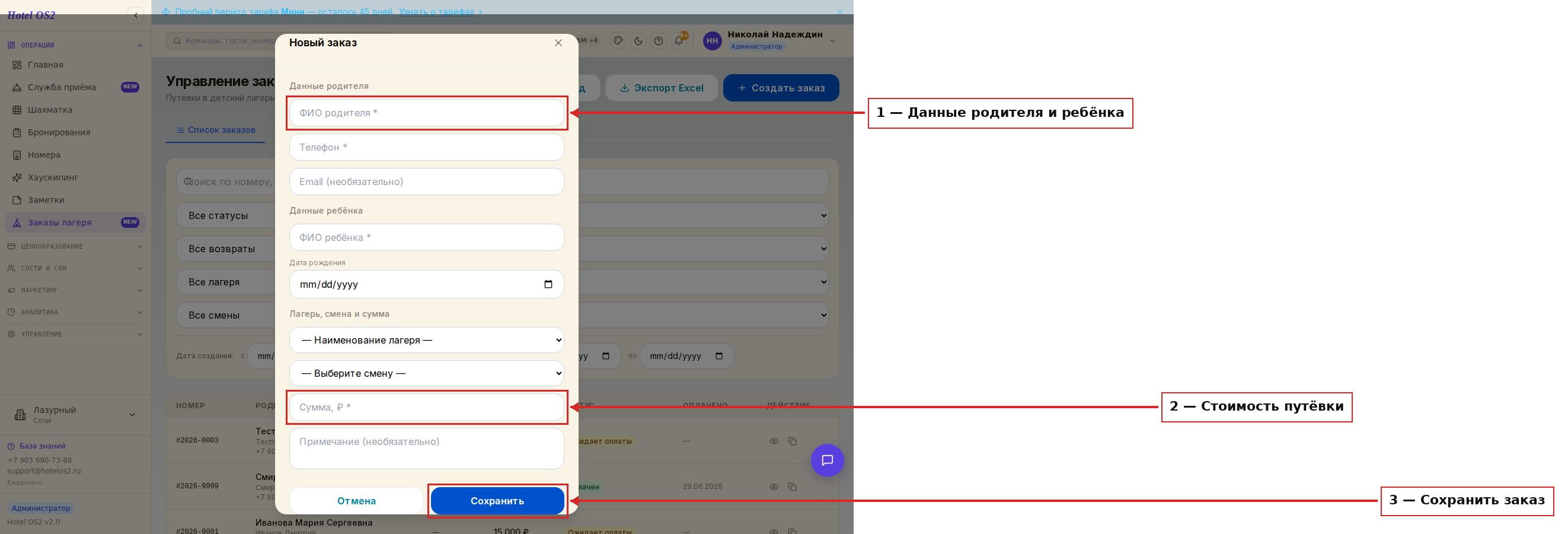Open Бронирования in the sidebar
1568x534 pixels.
[x=75, y=132]
